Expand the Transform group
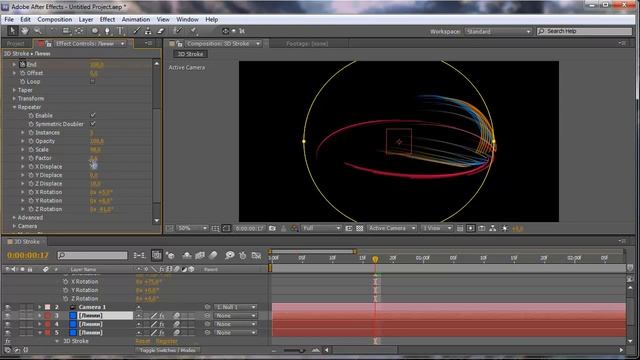 14,98
